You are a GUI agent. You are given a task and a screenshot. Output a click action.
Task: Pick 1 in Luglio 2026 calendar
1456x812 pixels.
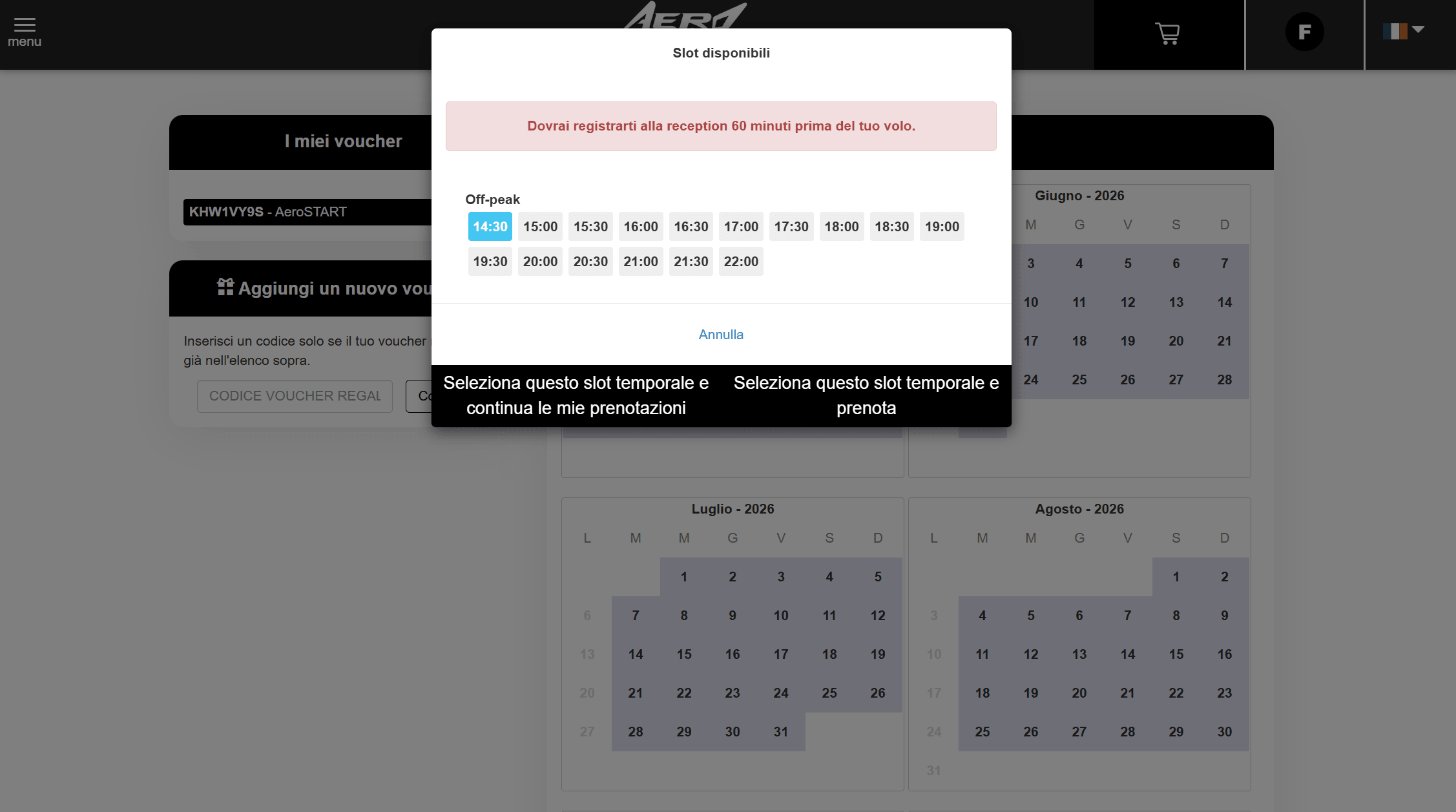coord(684,577)
